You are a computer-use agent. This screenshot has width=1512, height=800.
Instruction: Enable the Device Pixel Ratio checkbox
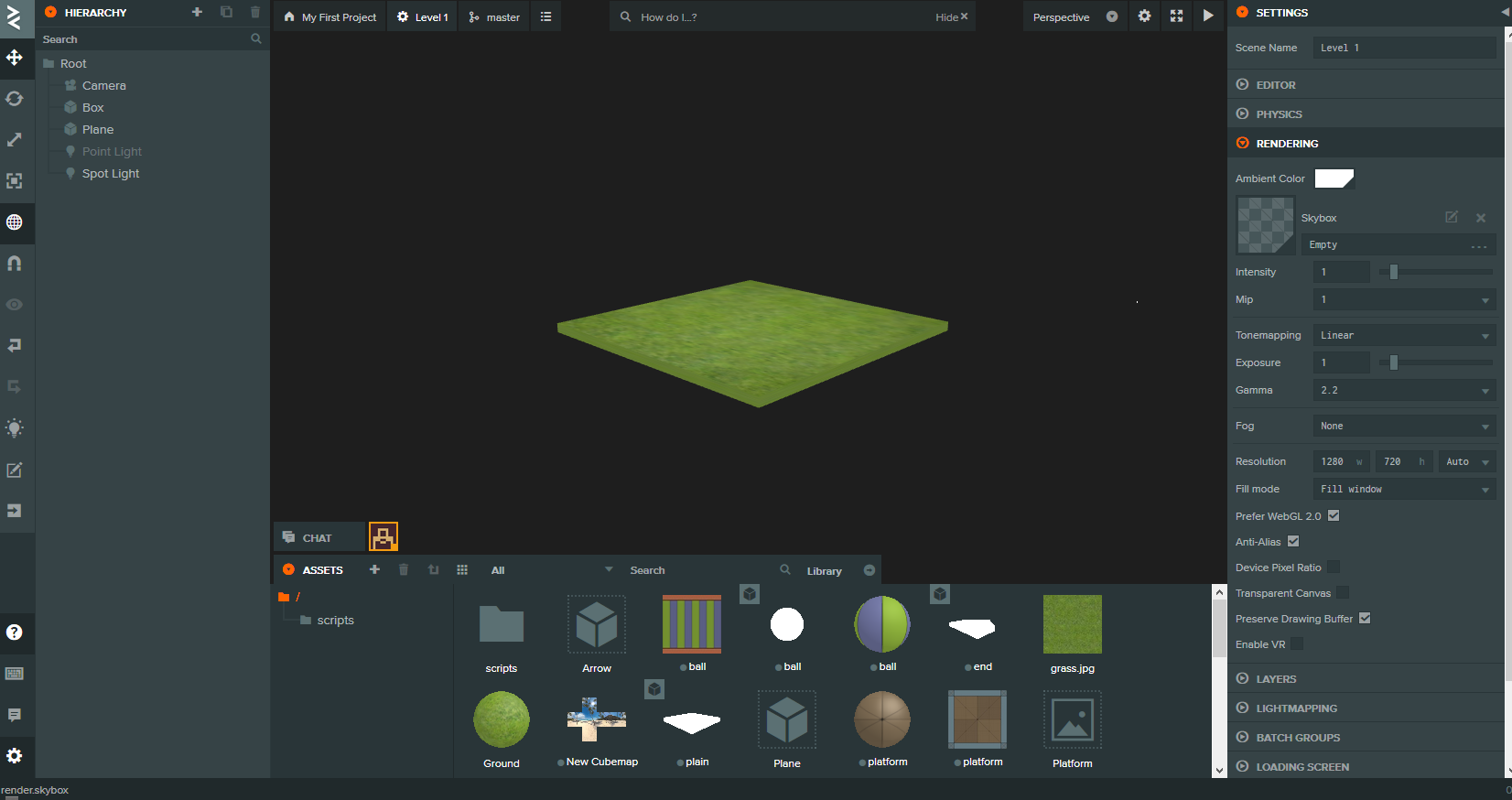1334,567
